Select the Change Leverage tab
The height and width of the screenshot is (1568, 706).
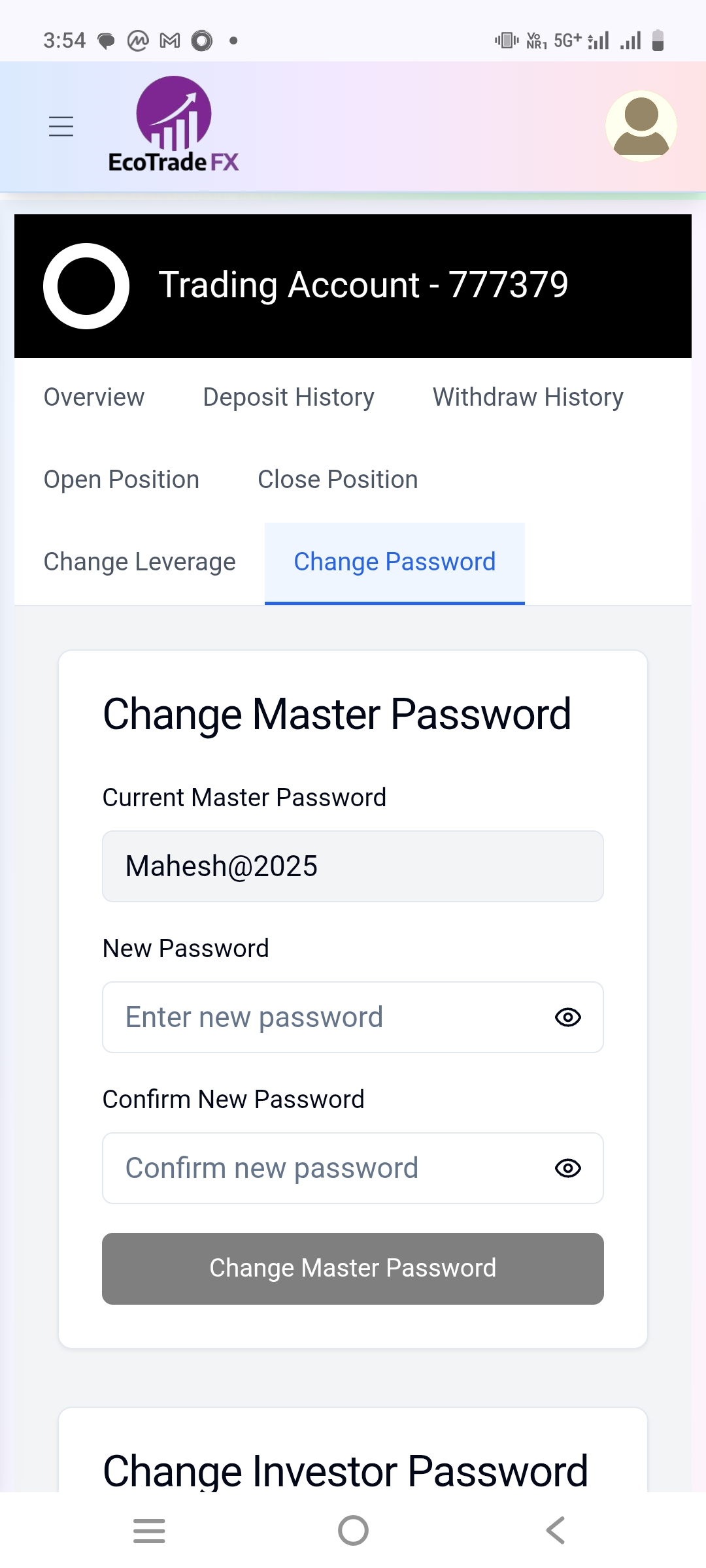click(139, 562)
